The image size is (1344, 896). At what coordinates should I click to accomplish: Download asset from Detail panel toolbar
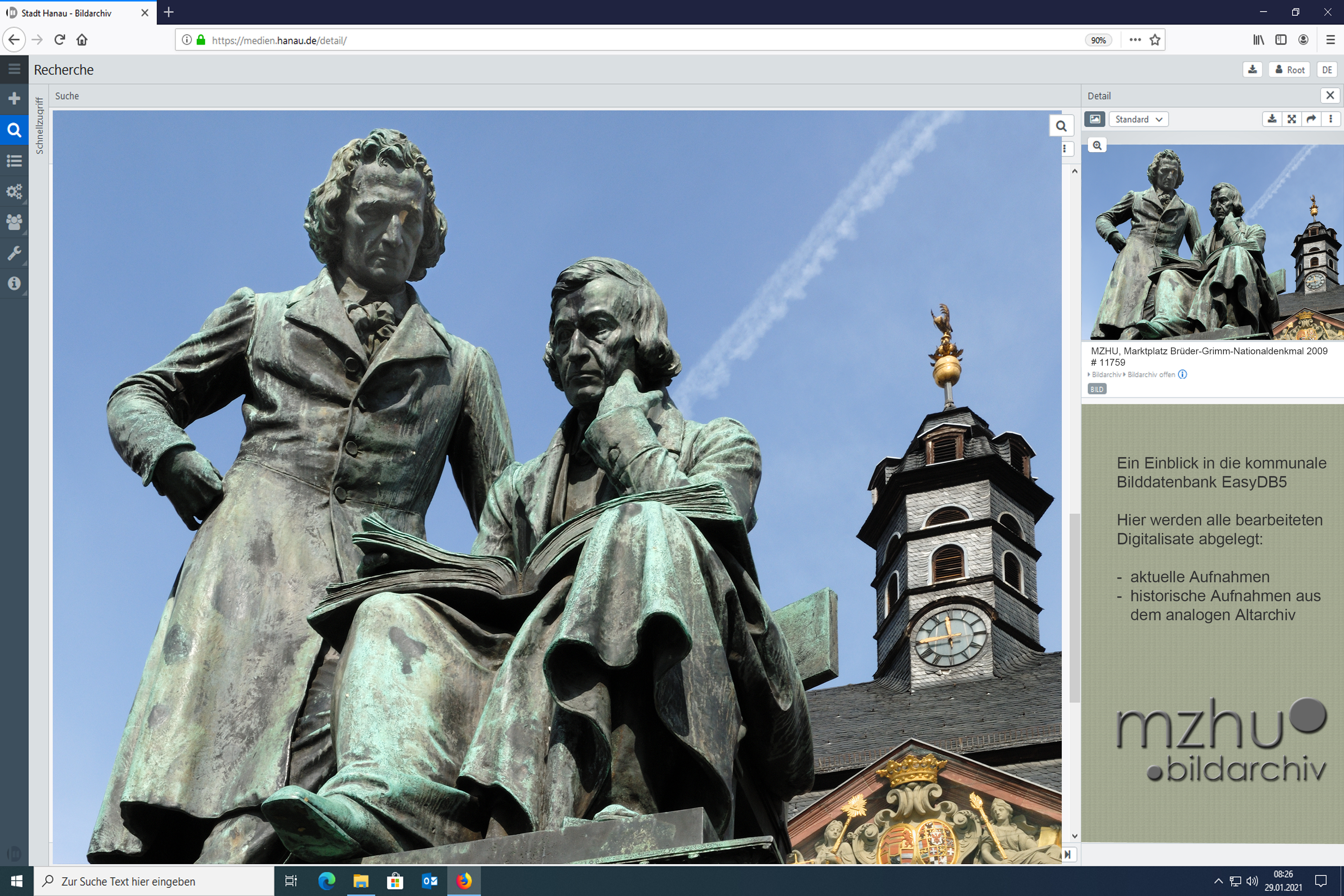(1272, 119)
